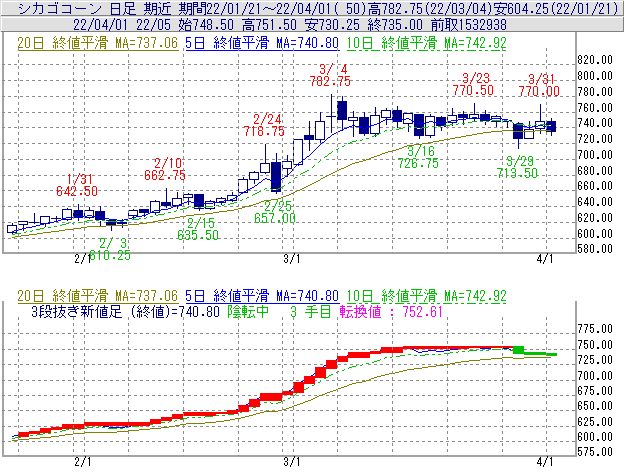
Task: Click the 転換値：752.61 text
Action: pyautogui.click(x=391, y=312)
